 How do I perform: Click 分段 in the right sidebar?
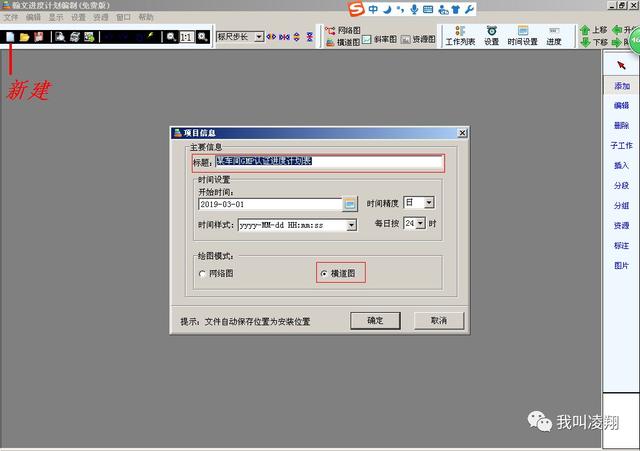(x=622, y=186)
